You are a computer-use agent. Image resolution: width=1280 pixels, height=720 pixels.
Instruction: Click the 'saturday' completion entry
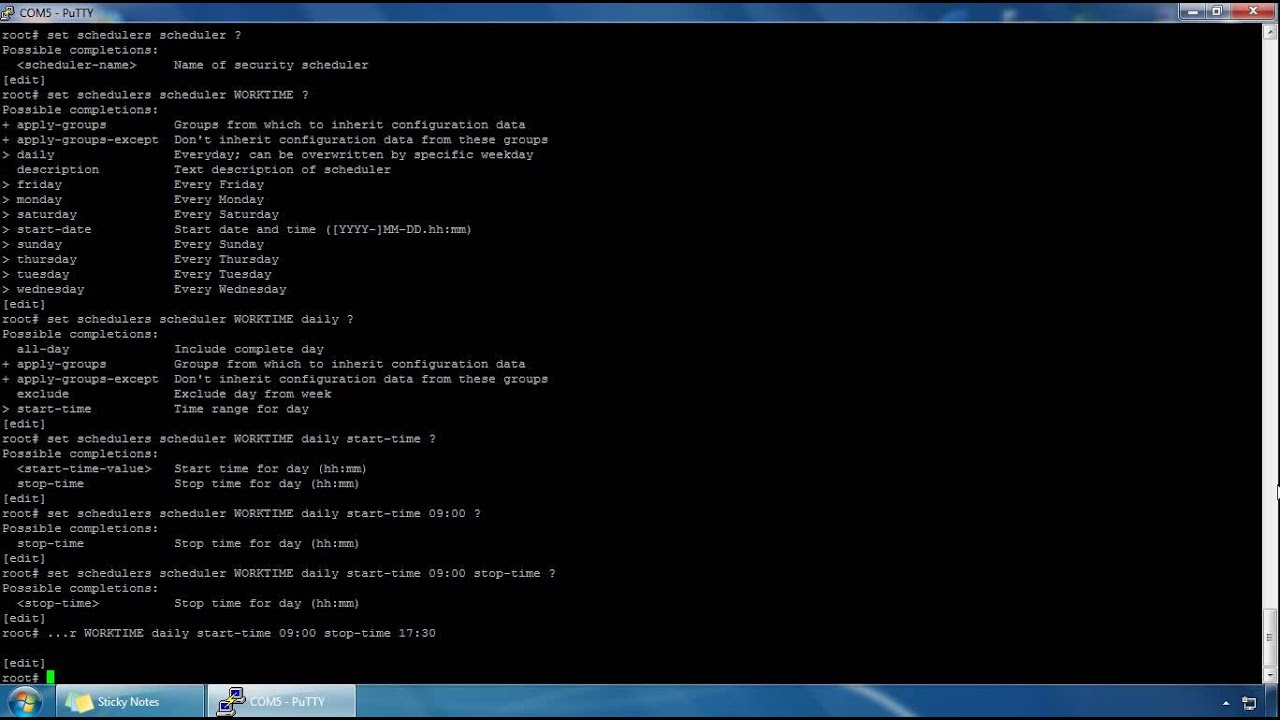(47, 215)
